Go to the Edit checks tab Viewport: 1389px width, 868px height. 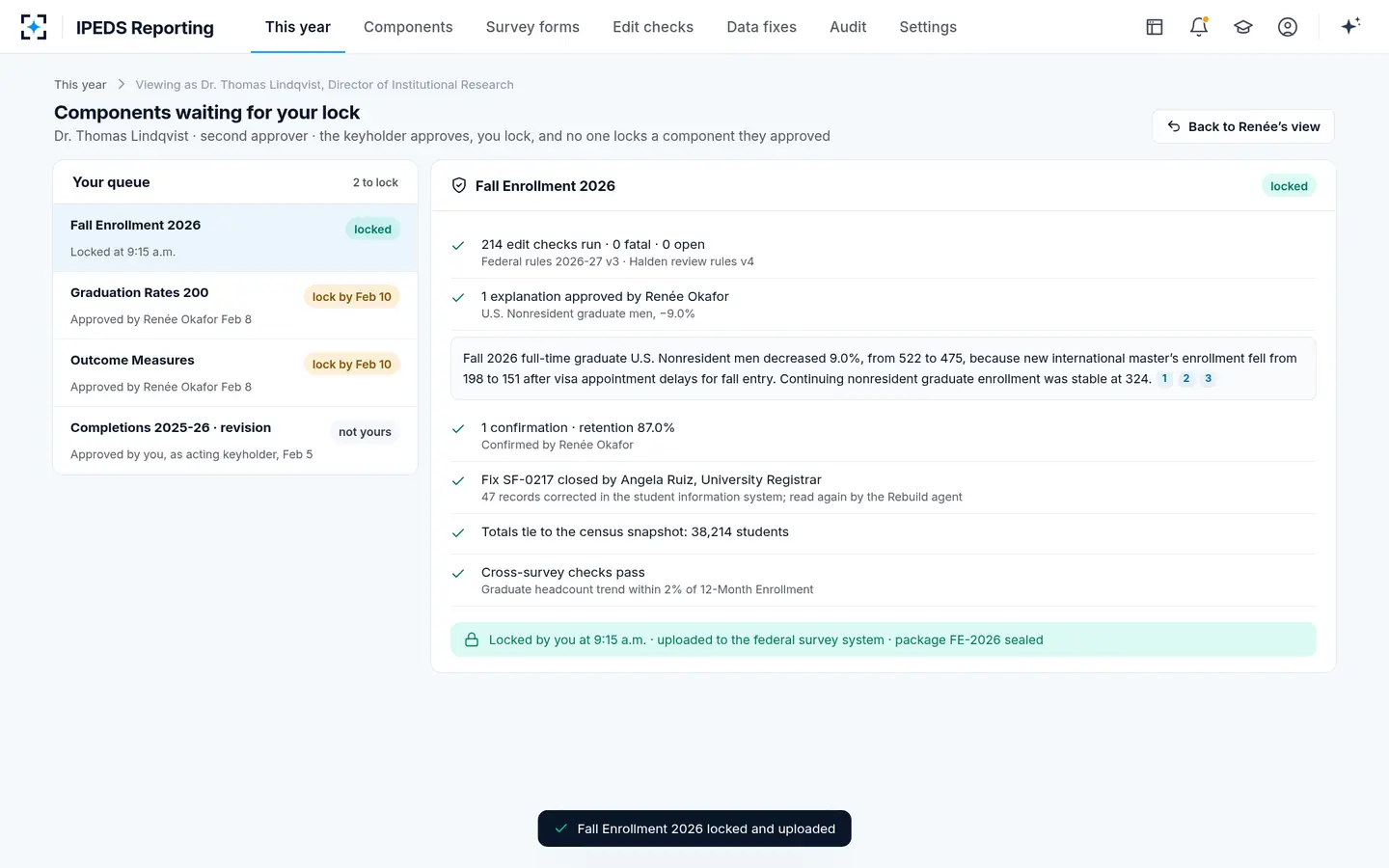(x=653, y=27)
